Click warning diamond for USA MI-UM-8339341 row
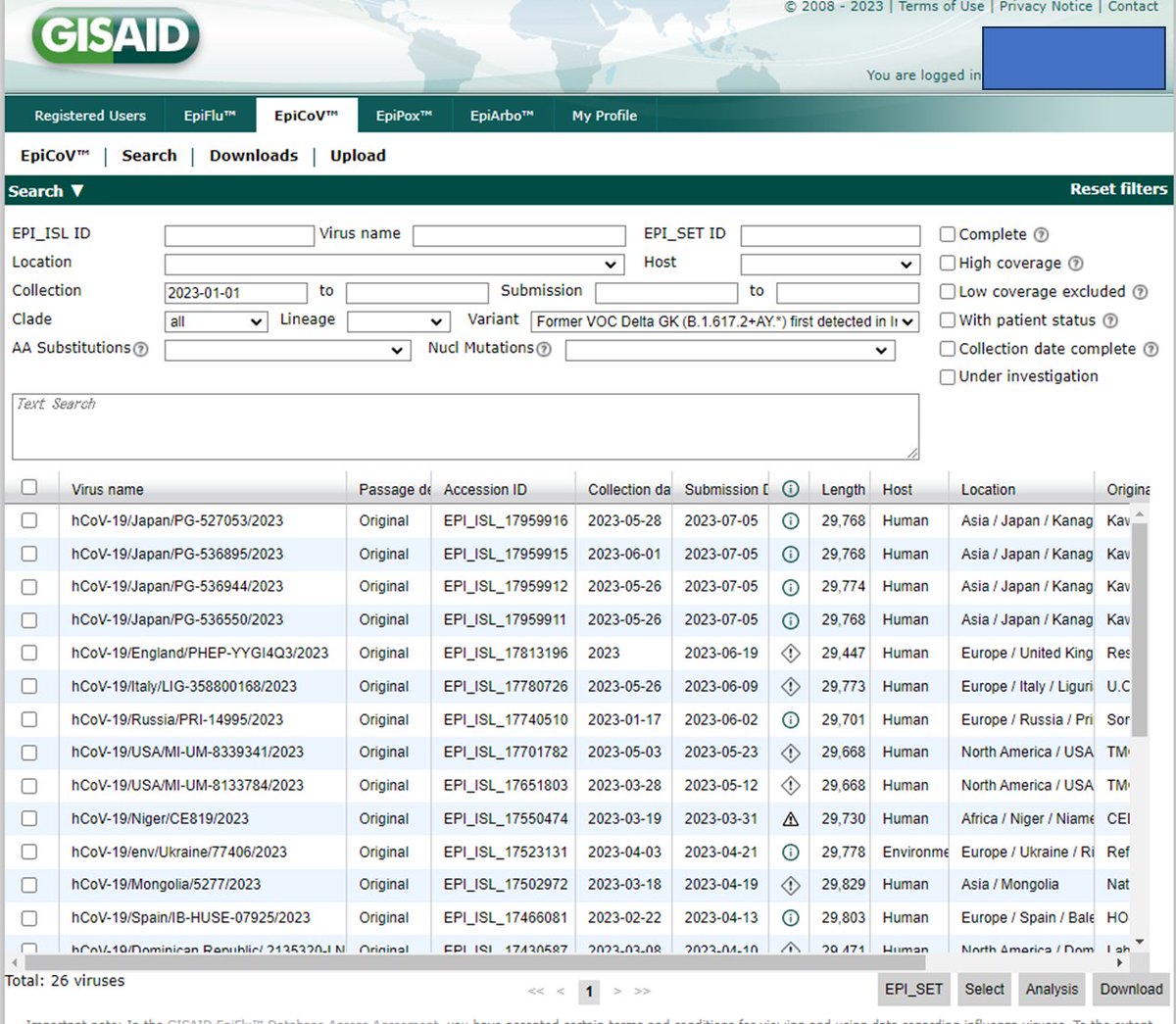1176x1024 pixels. tap(791, 753)
